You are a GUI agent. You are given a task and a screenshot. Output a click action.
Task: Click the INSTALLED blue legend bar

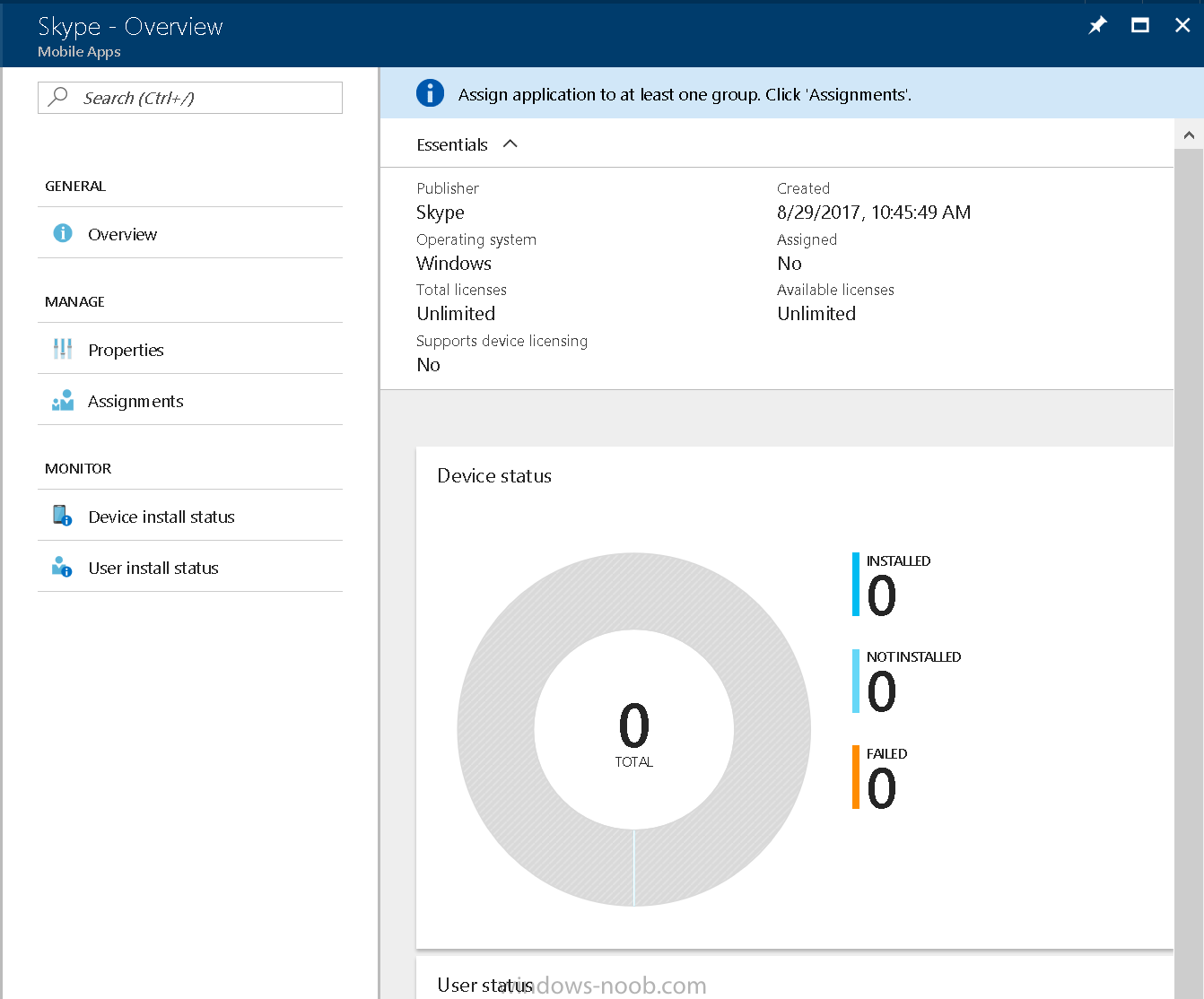coord(856,585)
